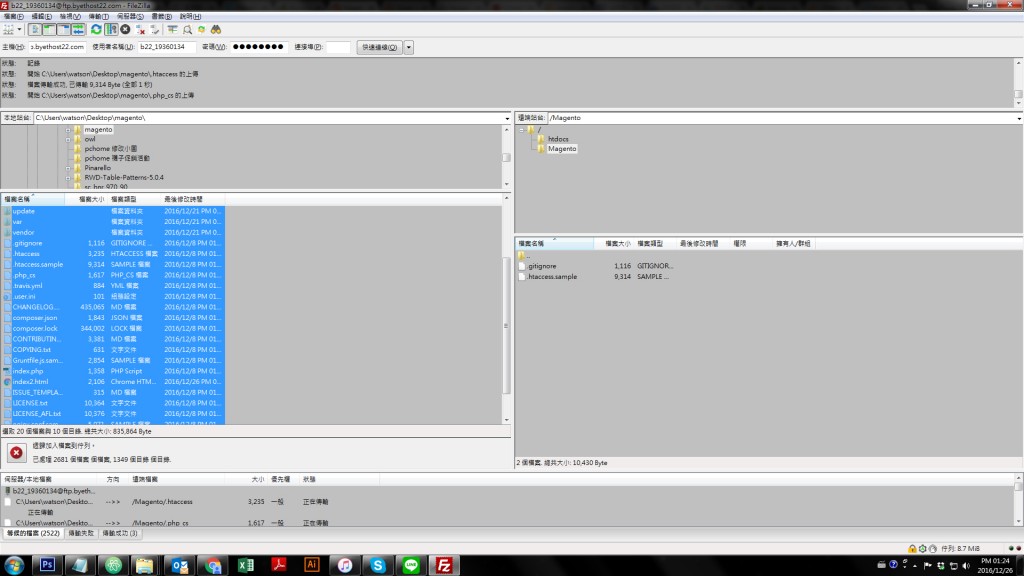Viewport: 1024px width, 576px height.
Task: Refresh file and folder lists
Action: pyautogui.click(x=96, y=29)
